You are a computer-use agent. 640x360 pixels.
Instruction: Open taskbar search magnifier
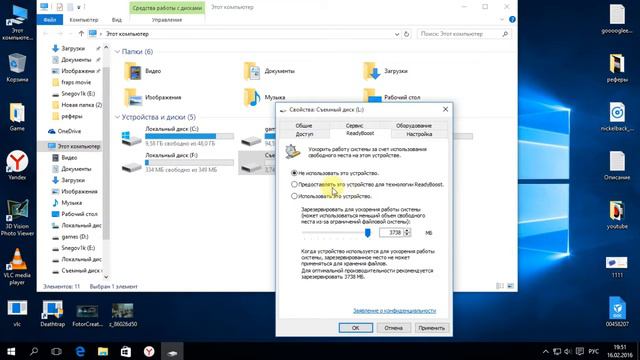(34, 351)
